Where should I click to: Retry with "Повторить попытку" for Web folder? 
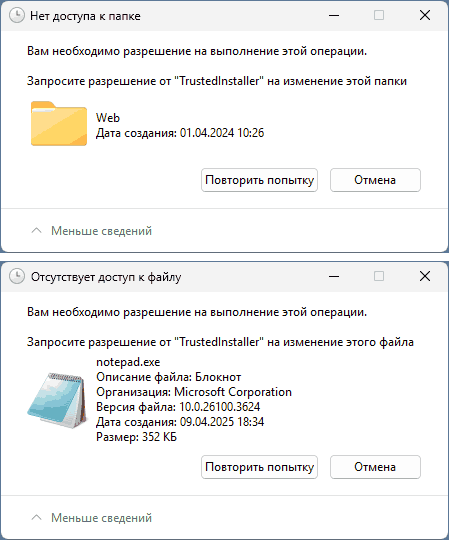pyautogui.click(x=259, y=180)
